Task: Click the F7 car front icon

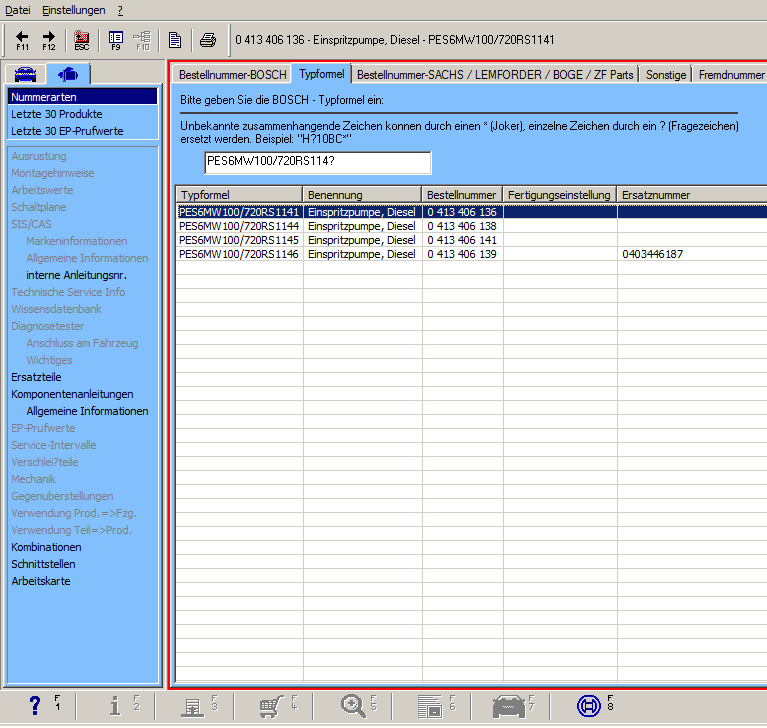Action: pyautogui.click(x=509, y=707)
